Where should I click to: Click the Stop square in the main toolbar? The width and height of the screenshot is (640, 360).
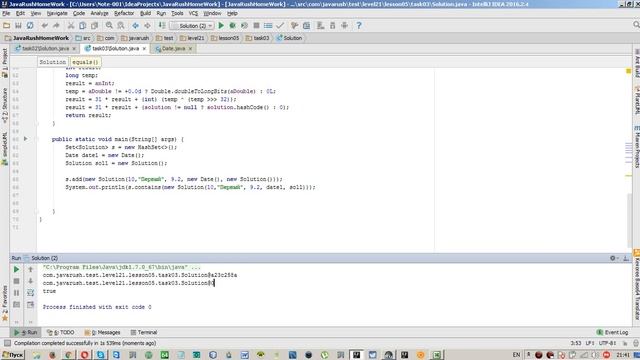click(256, 26)
